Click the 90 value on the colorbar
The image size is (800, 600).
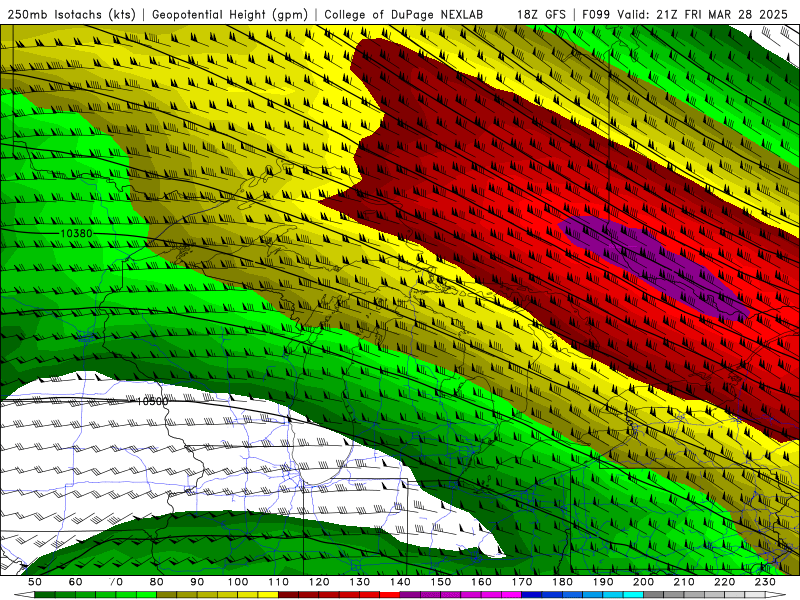click(197, 582)
